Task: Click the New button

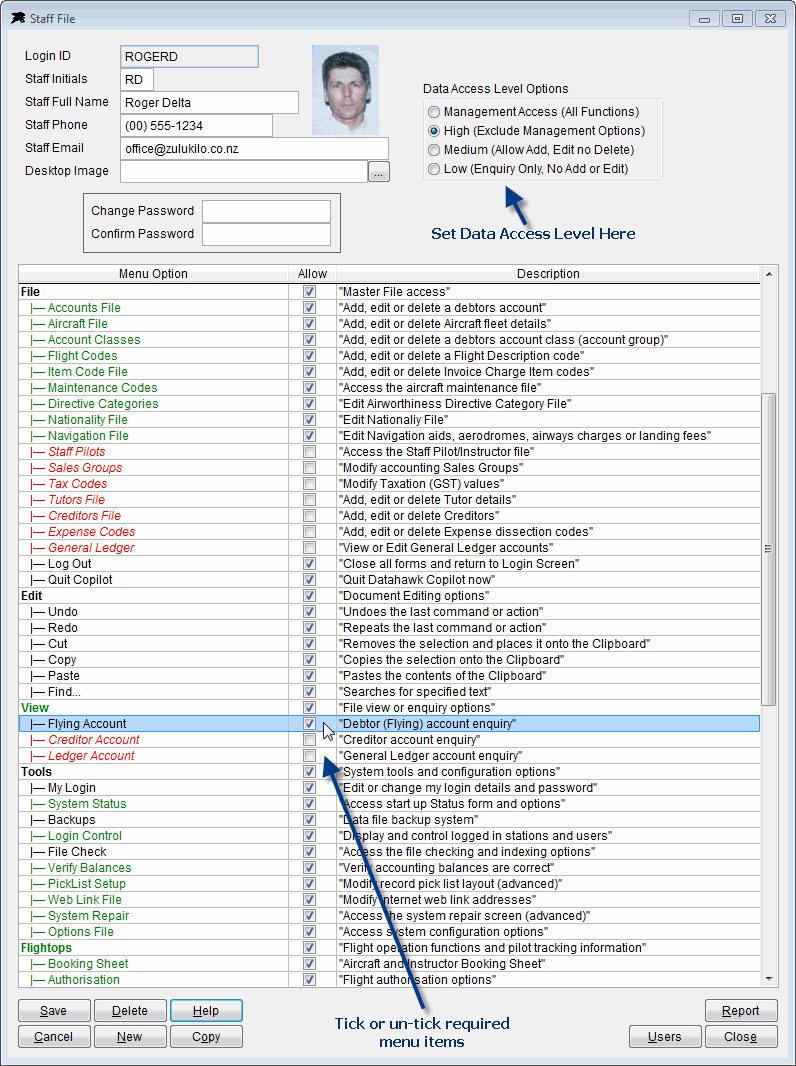Action: [130, 1037]
